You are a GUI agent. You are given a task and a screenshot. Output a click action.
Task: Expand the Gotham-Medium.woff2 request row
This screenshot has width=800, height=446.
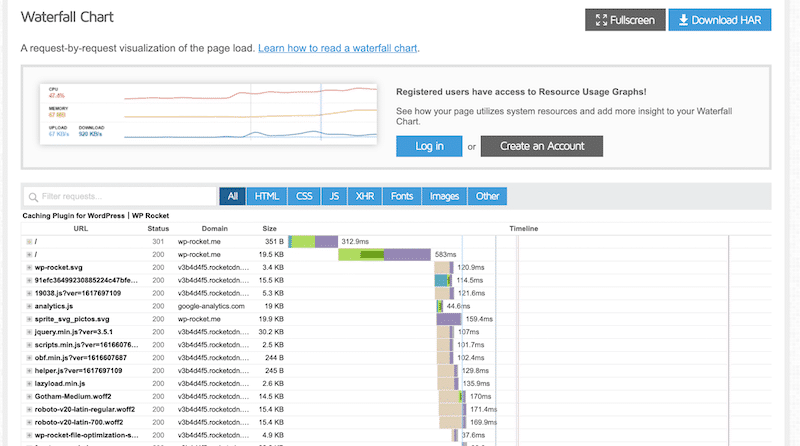click(29, 397)
